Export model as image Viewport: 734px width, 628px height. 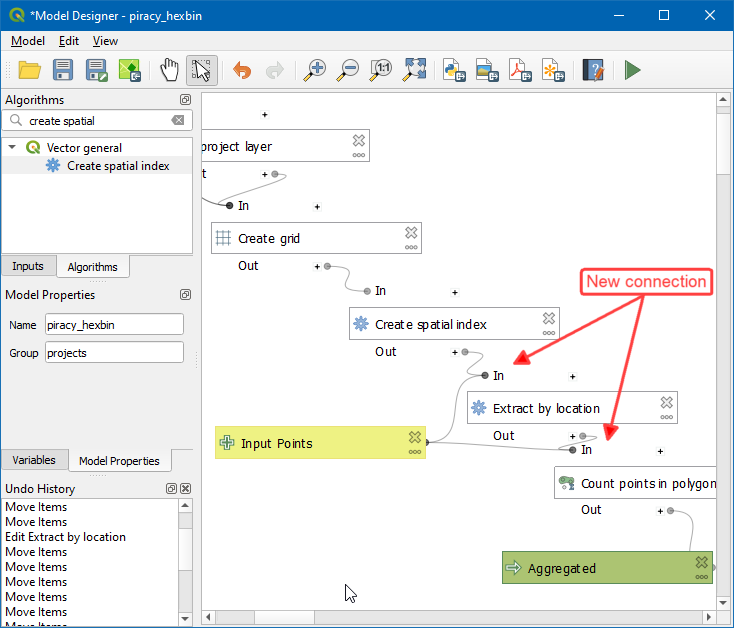coord(487,70)
